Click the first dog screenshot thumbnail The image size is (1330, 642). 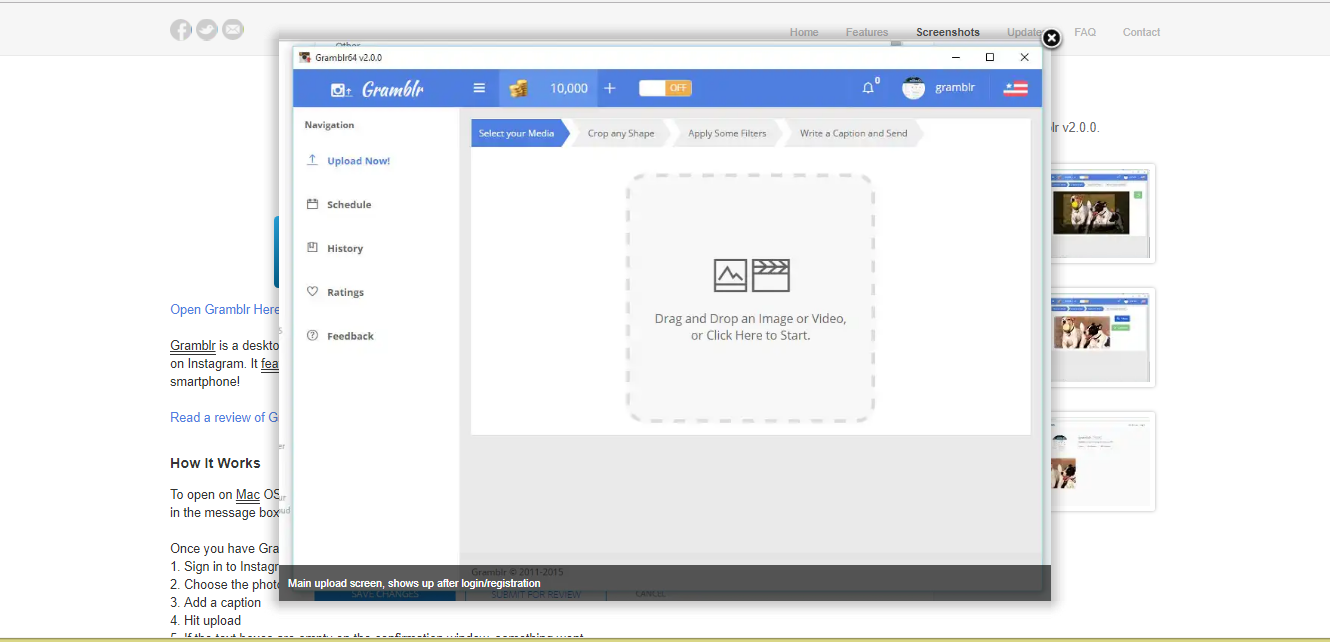tap(1098, 212)
